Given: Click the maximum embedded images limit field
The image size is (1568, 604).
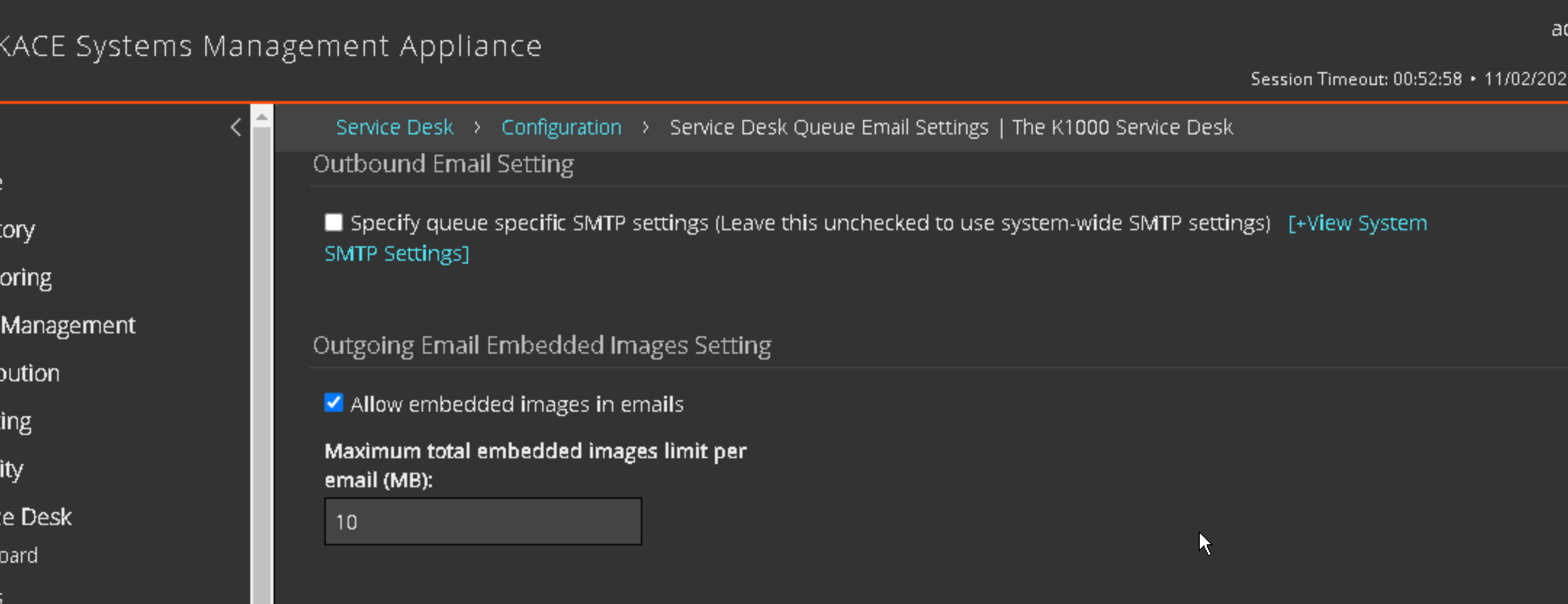Looking at the screenshot, I should 482,521.
